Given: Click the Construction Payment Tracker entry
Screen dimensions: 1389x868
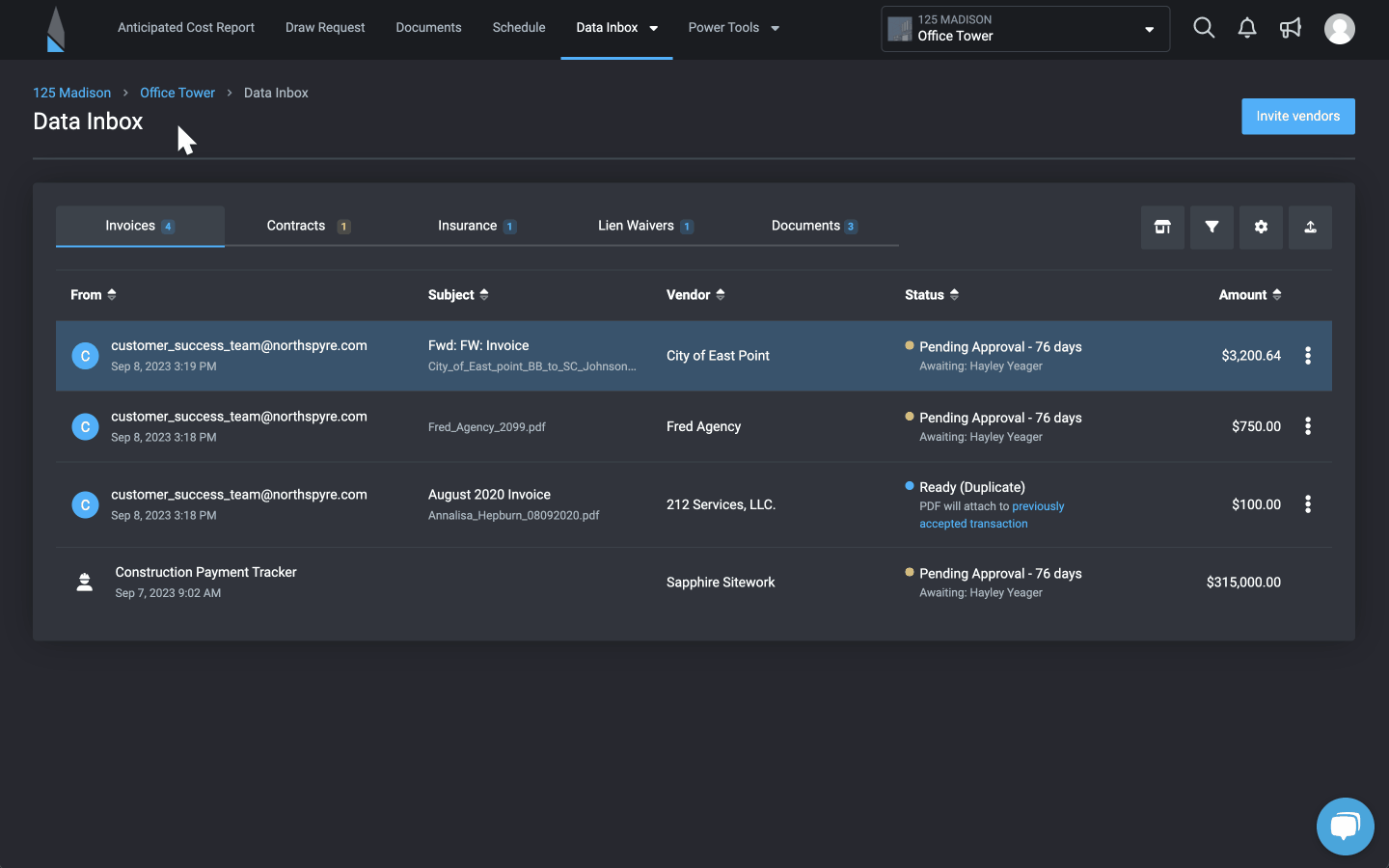Looking at the screenshot, I should point(205,572).
